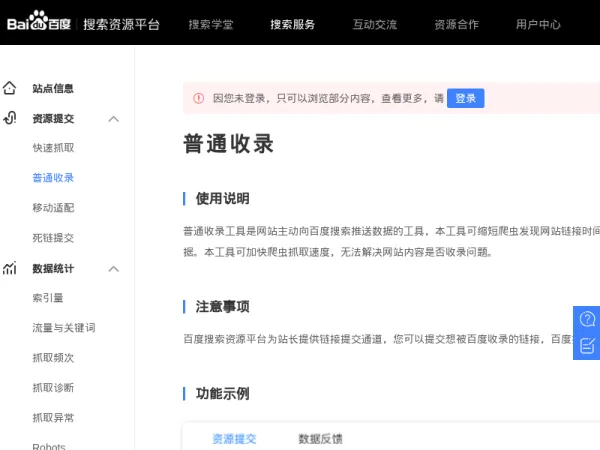
Task: Click the 使用说明 section heading
Action: pos(222,199)
